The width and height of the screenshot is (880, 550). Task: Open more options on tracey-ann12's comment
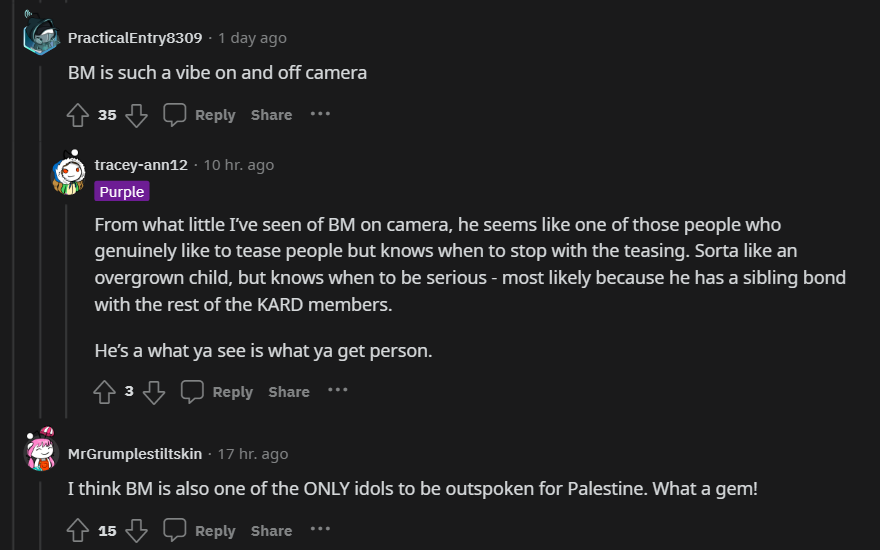click(337, 391)
